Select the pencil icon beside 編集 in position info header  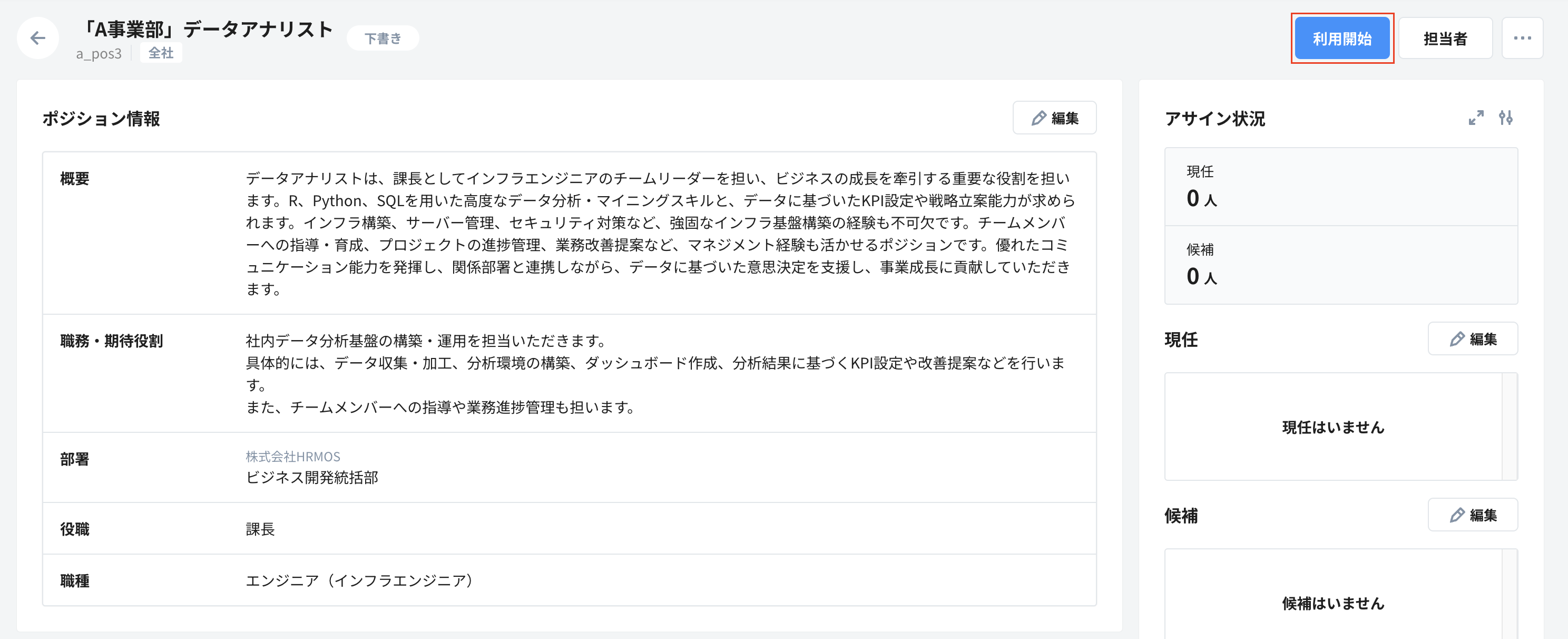click(x=1038, y=118)
